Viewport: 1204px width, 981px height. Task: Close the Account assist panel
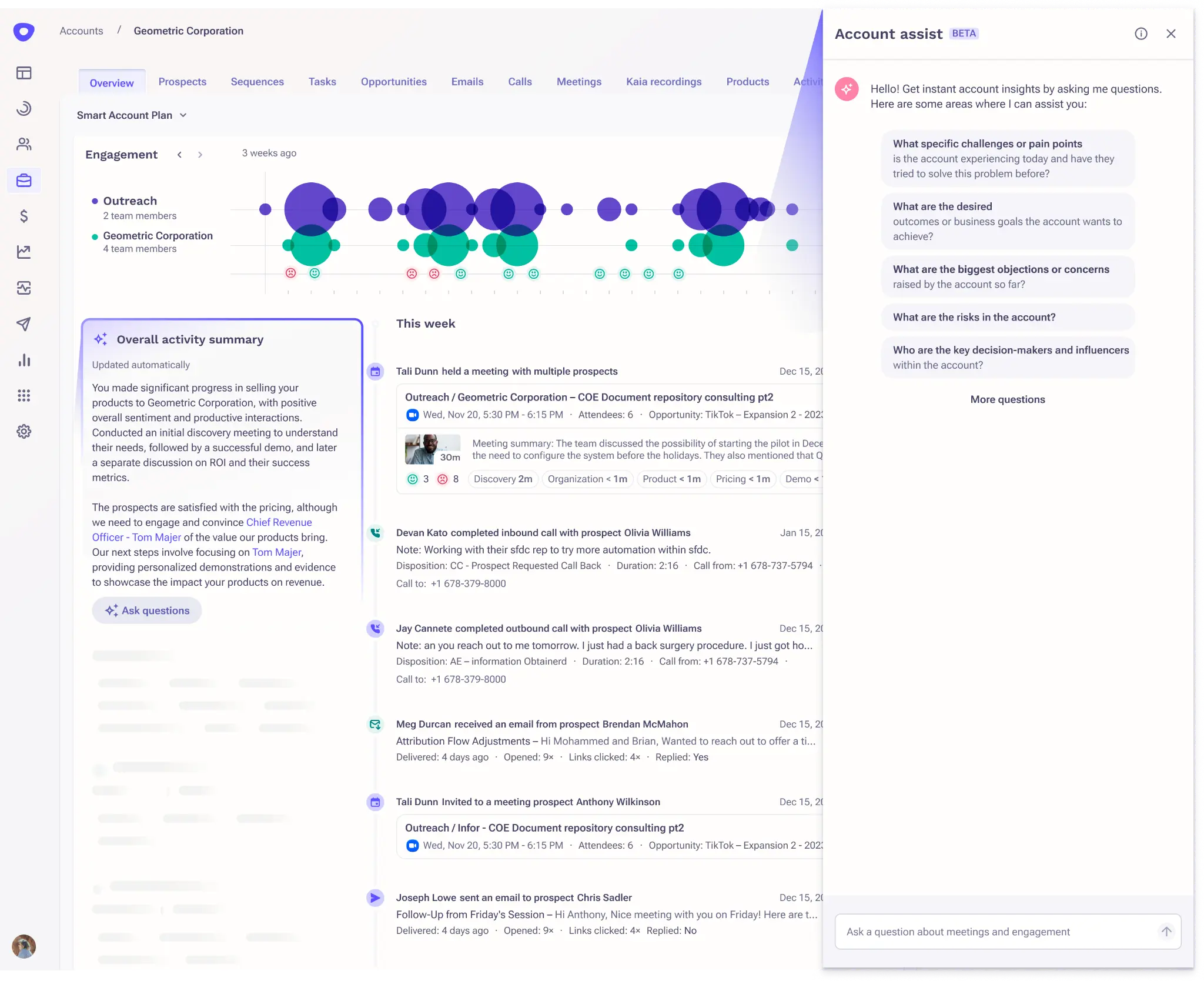click(x=1171, y=34)
